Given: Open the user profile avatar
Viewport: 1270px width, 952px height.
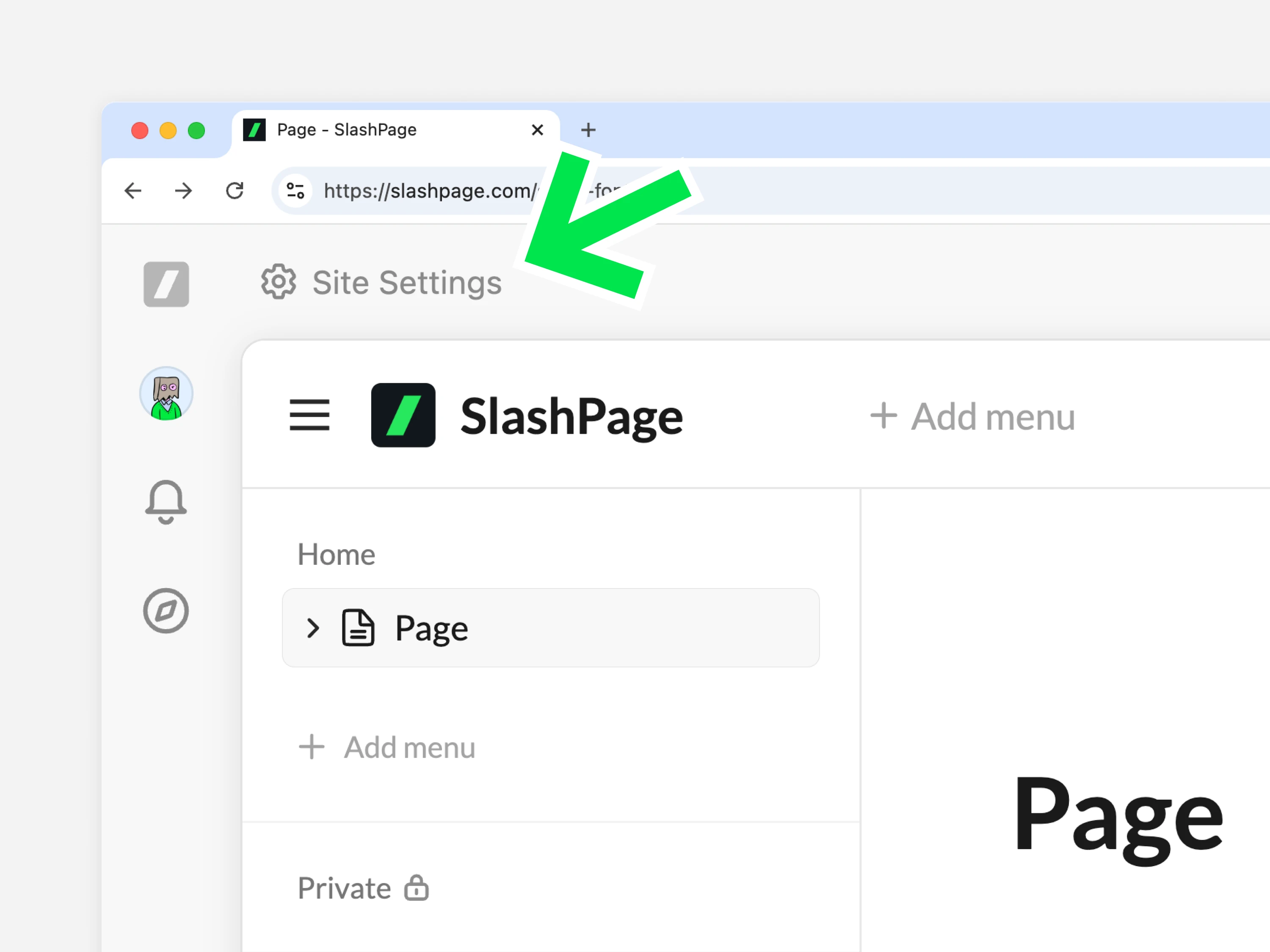Looking at the screenshot, I should [166, 393].
